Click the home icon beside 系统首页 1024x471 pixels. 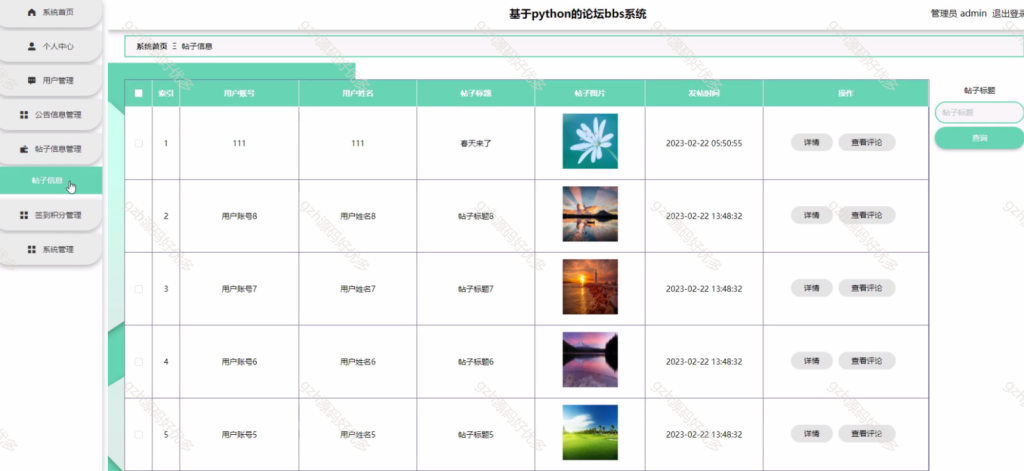point(31,12)
